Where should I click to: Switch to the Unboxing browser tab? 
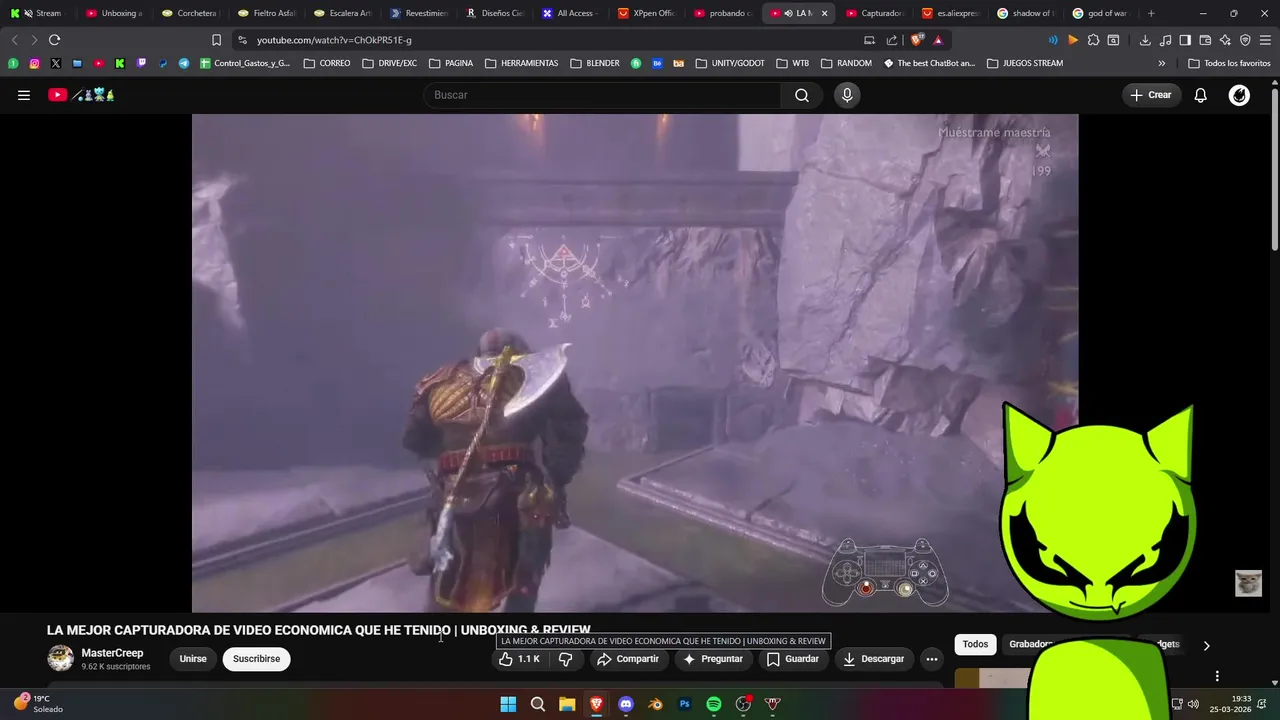click(x=114, y=13)
